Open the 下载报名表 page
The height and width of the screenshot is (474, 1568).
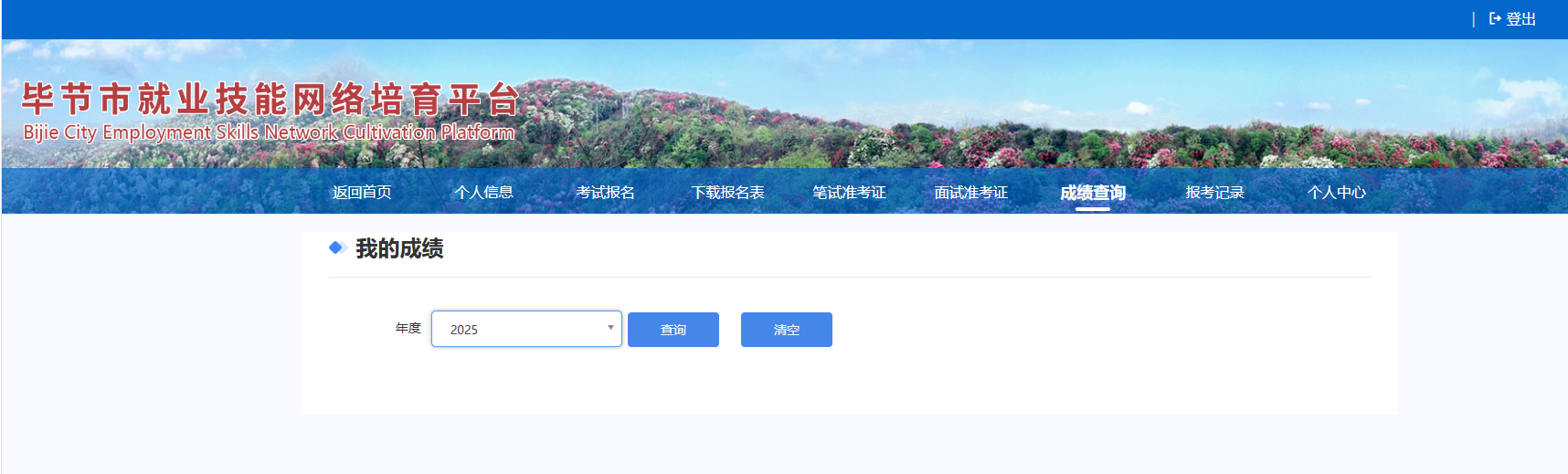(727, 193)
